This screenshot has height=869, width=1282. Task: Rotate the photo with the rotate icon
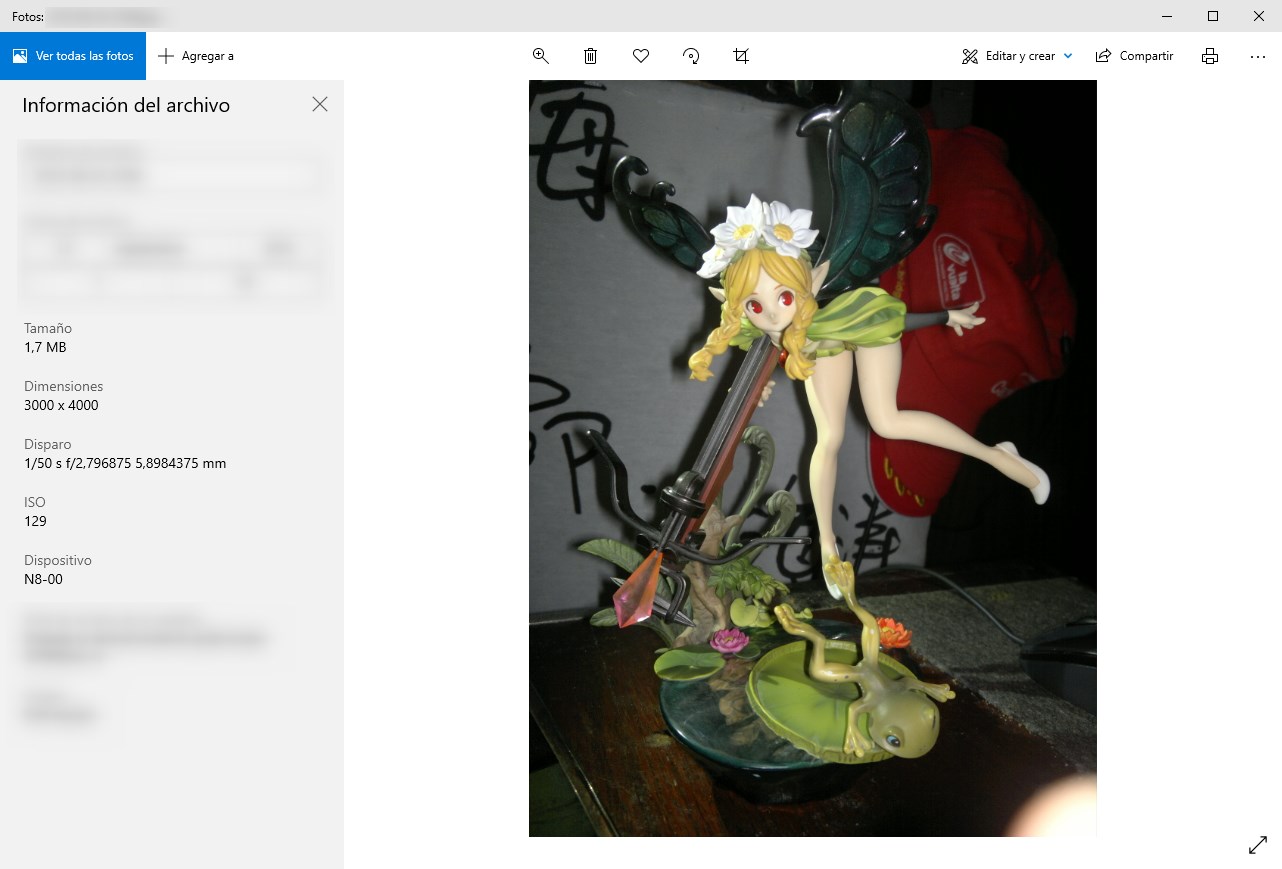tap(691, 56)
